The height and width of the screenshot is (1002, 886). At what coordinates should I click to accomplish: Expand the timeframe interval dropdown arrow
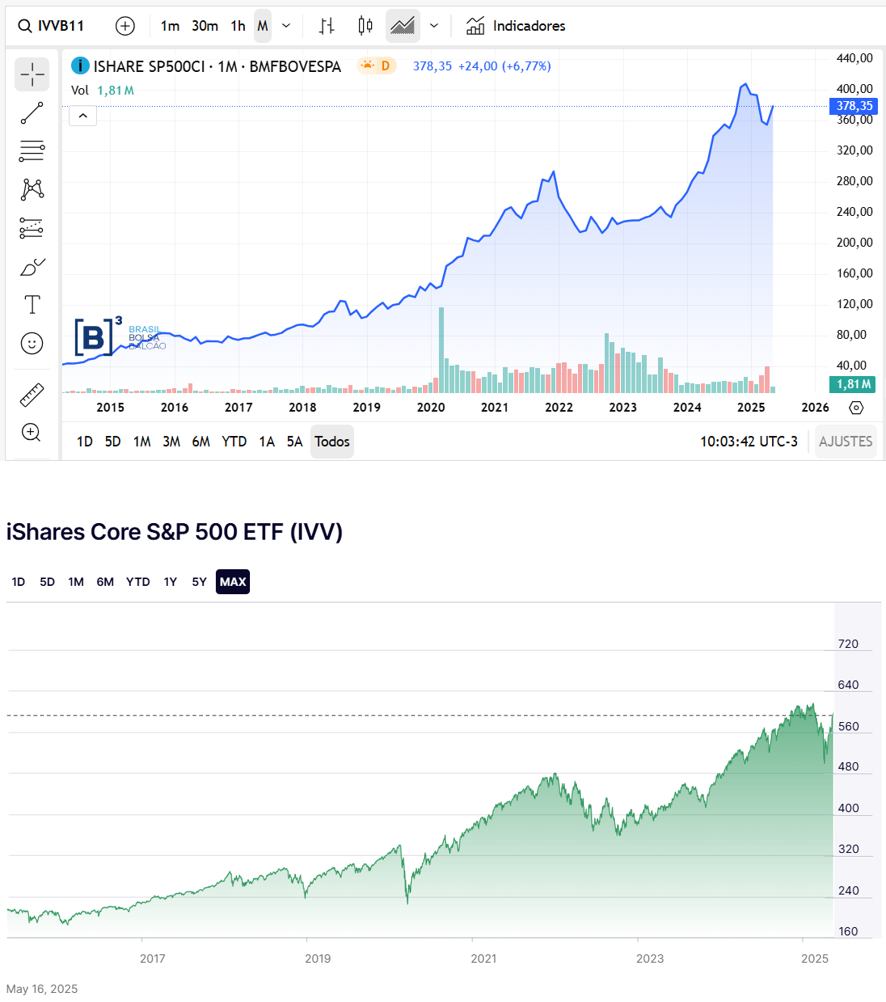(x=287, y=26)
